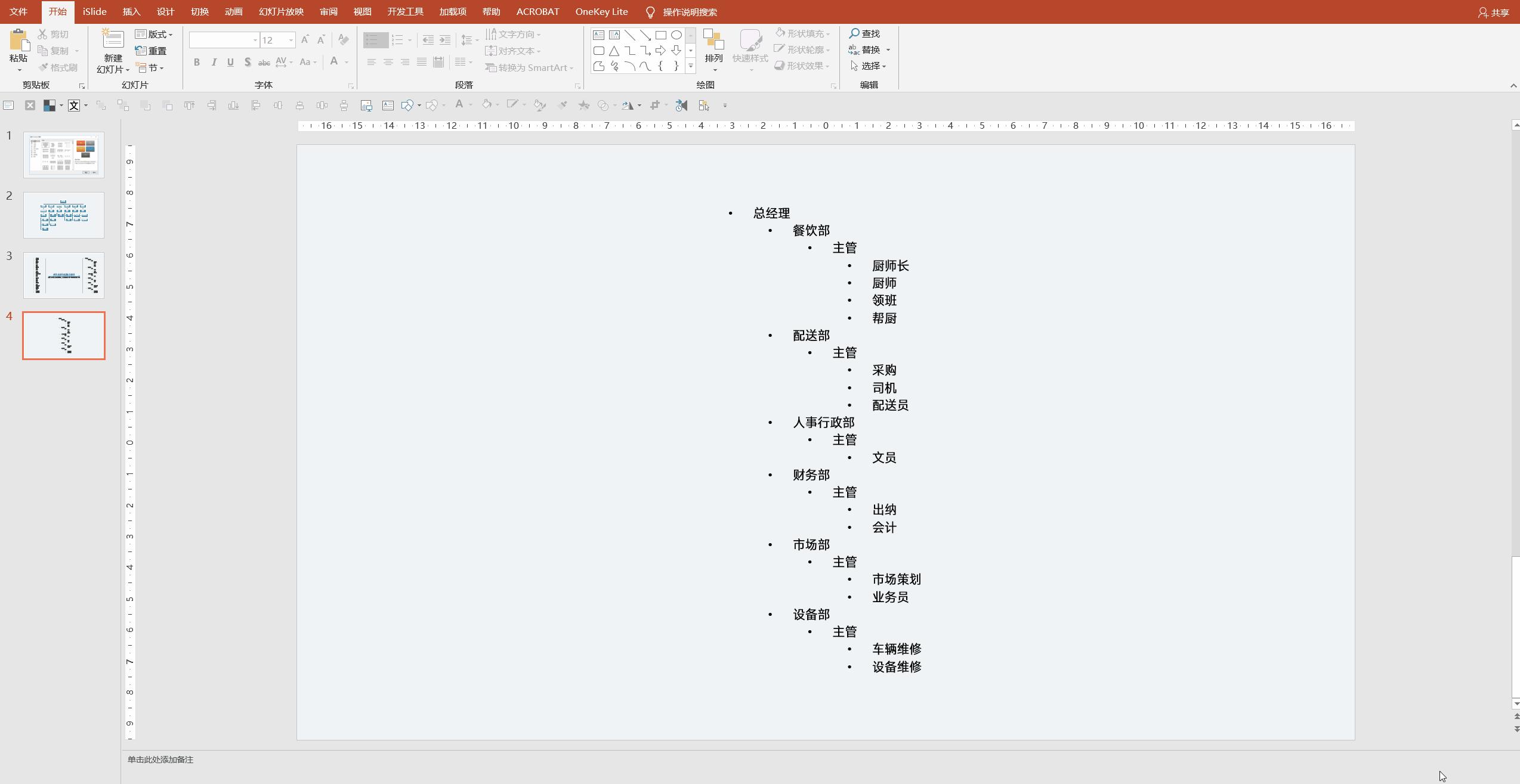Insert a text box from shapes gallery

click(x=598, y=35)
